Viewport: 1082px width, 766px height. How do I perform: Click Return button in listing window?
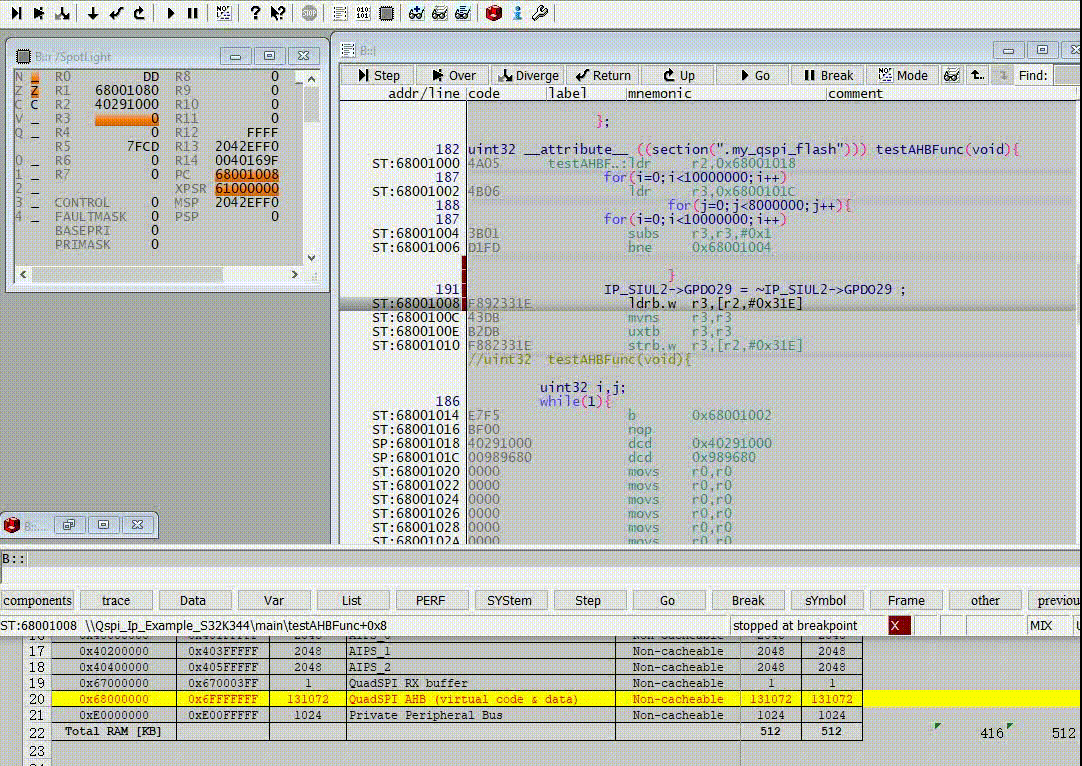[x=603, y=75]
